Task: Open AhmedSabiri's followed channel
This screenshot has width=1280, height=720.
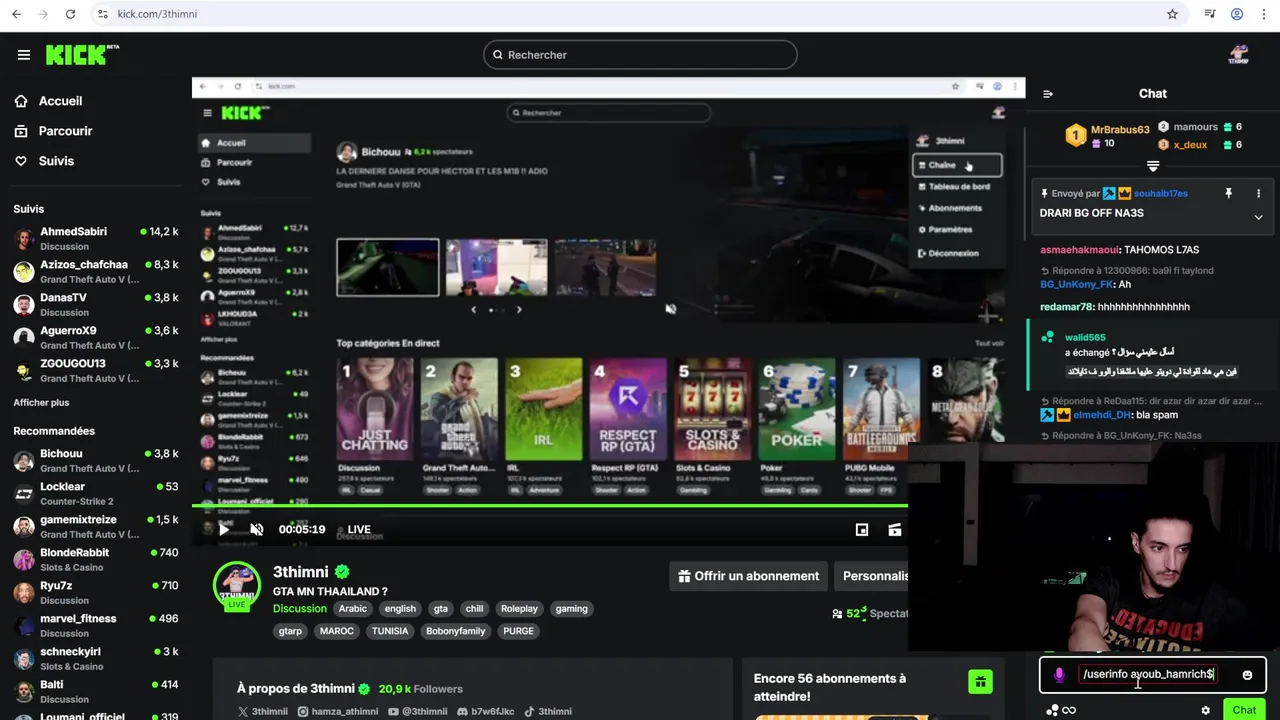Action: (96, 238)
